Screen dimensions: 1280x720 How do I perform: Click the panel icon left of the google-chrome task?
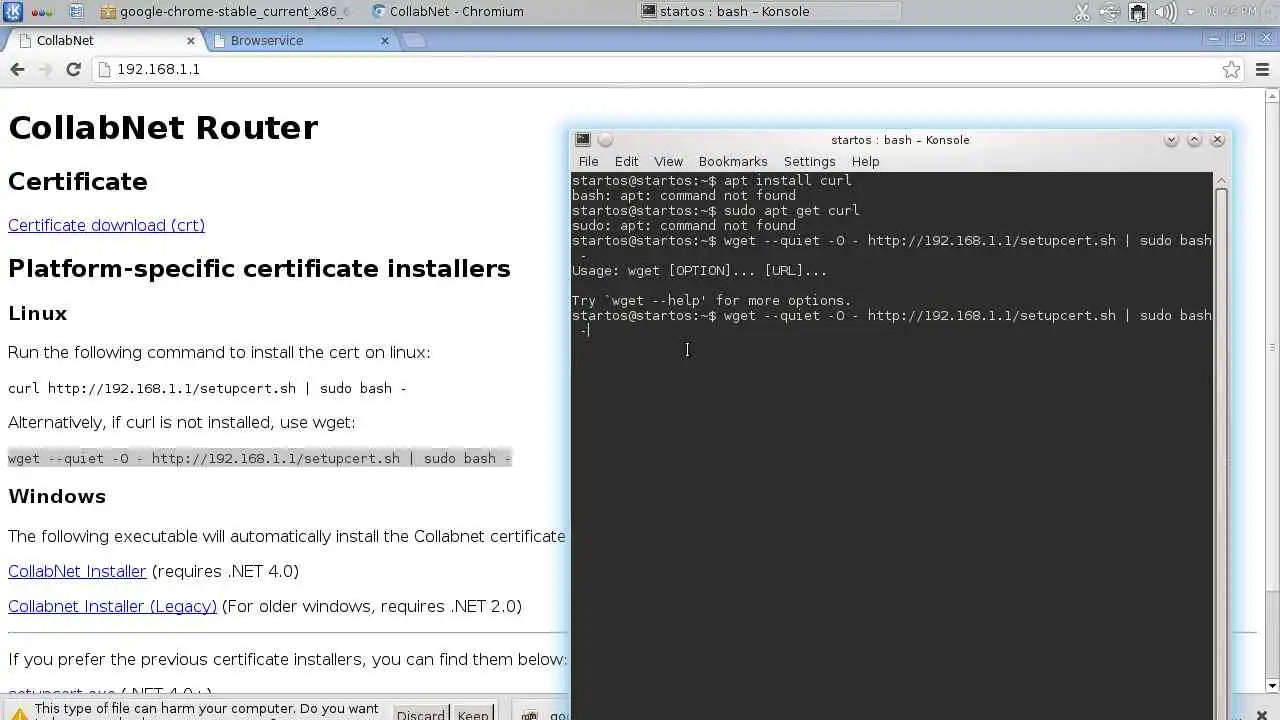[x=77, y=12]
